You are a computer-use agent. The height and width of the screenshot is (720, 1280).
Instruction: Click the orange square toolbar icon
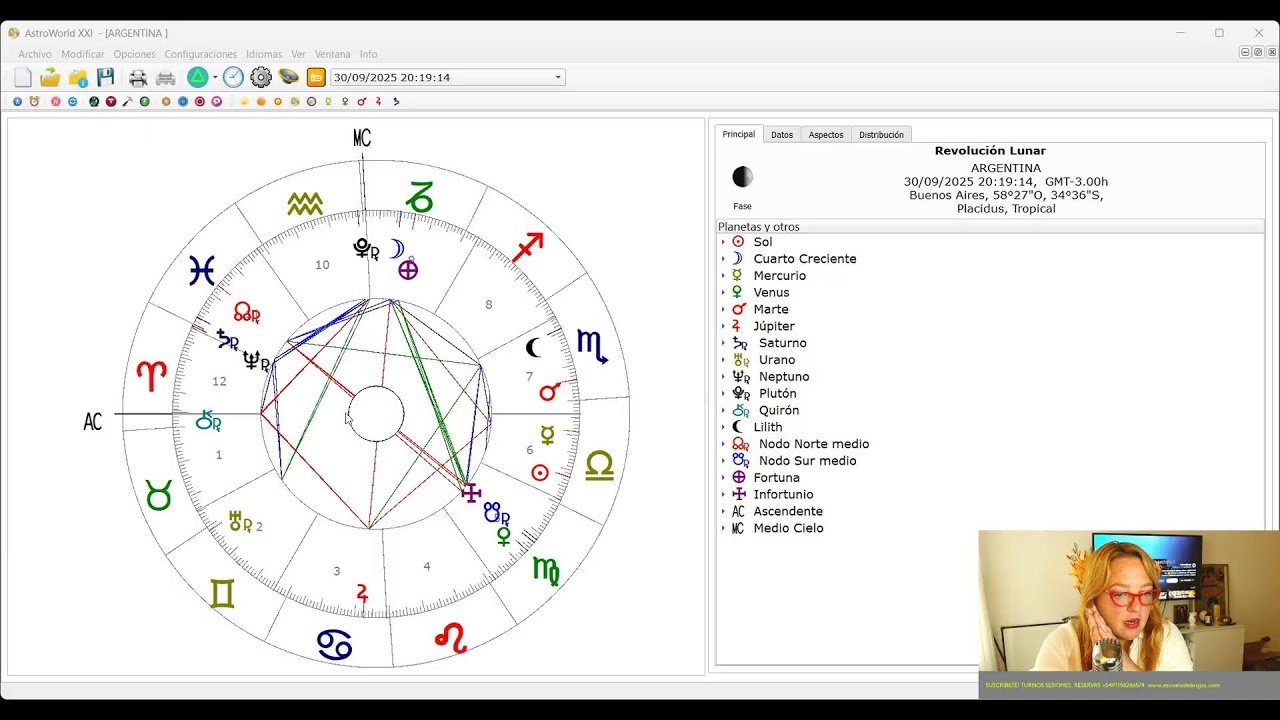click(316, 77)
